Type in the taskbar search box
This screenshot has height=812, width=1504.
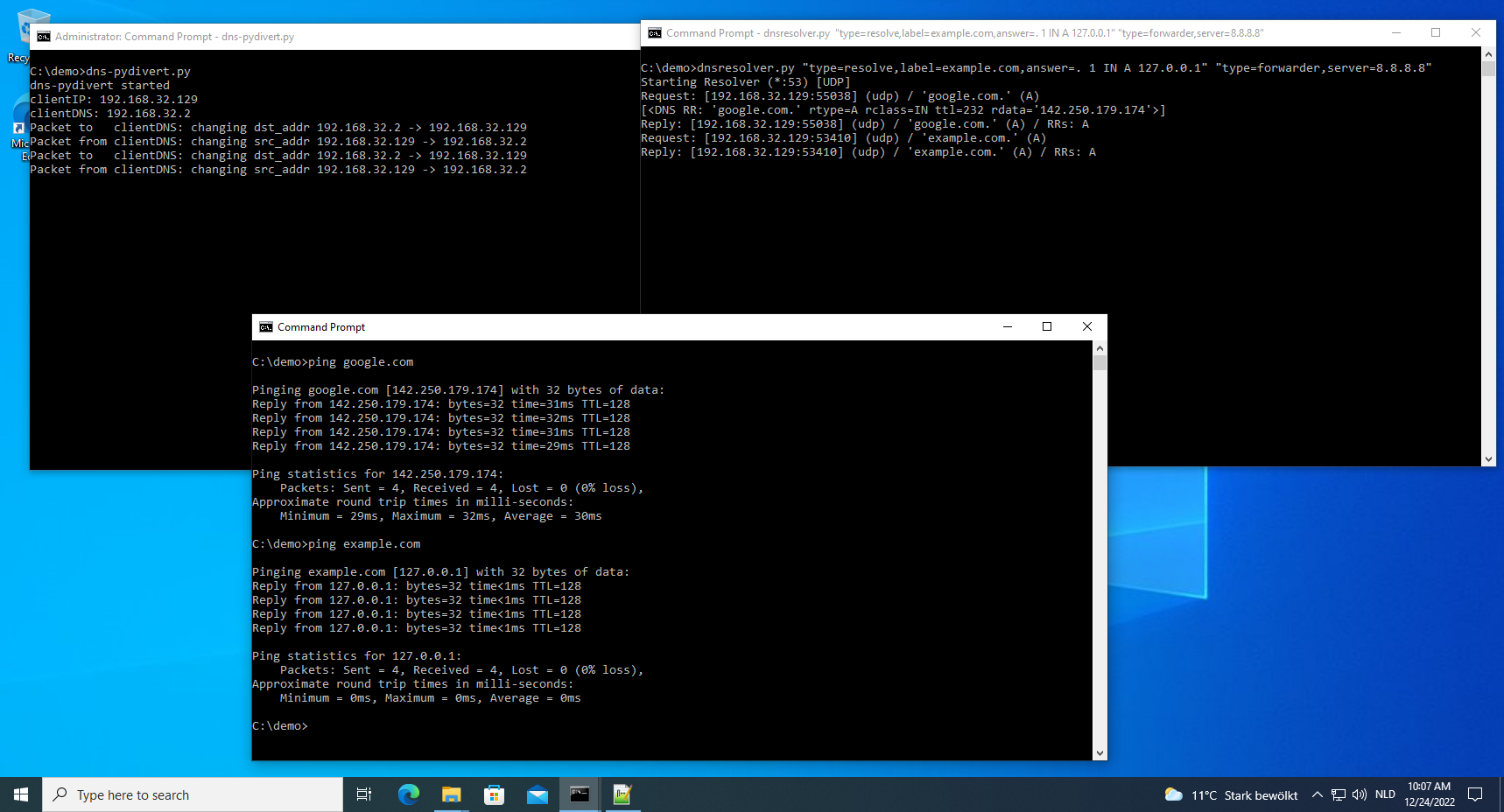(193, 794)
